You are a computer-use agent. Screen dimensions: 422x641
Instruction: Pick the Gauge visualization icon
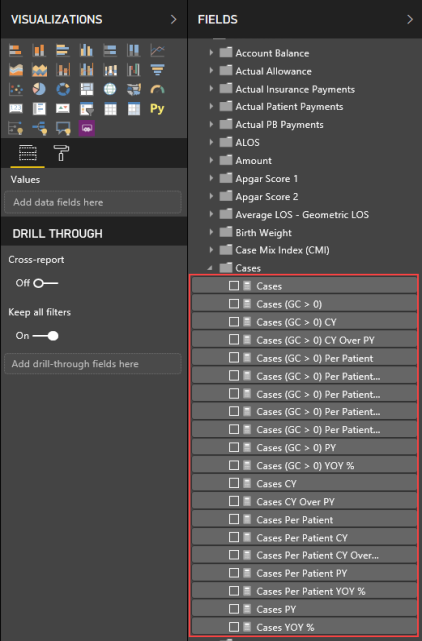(157, 89)
